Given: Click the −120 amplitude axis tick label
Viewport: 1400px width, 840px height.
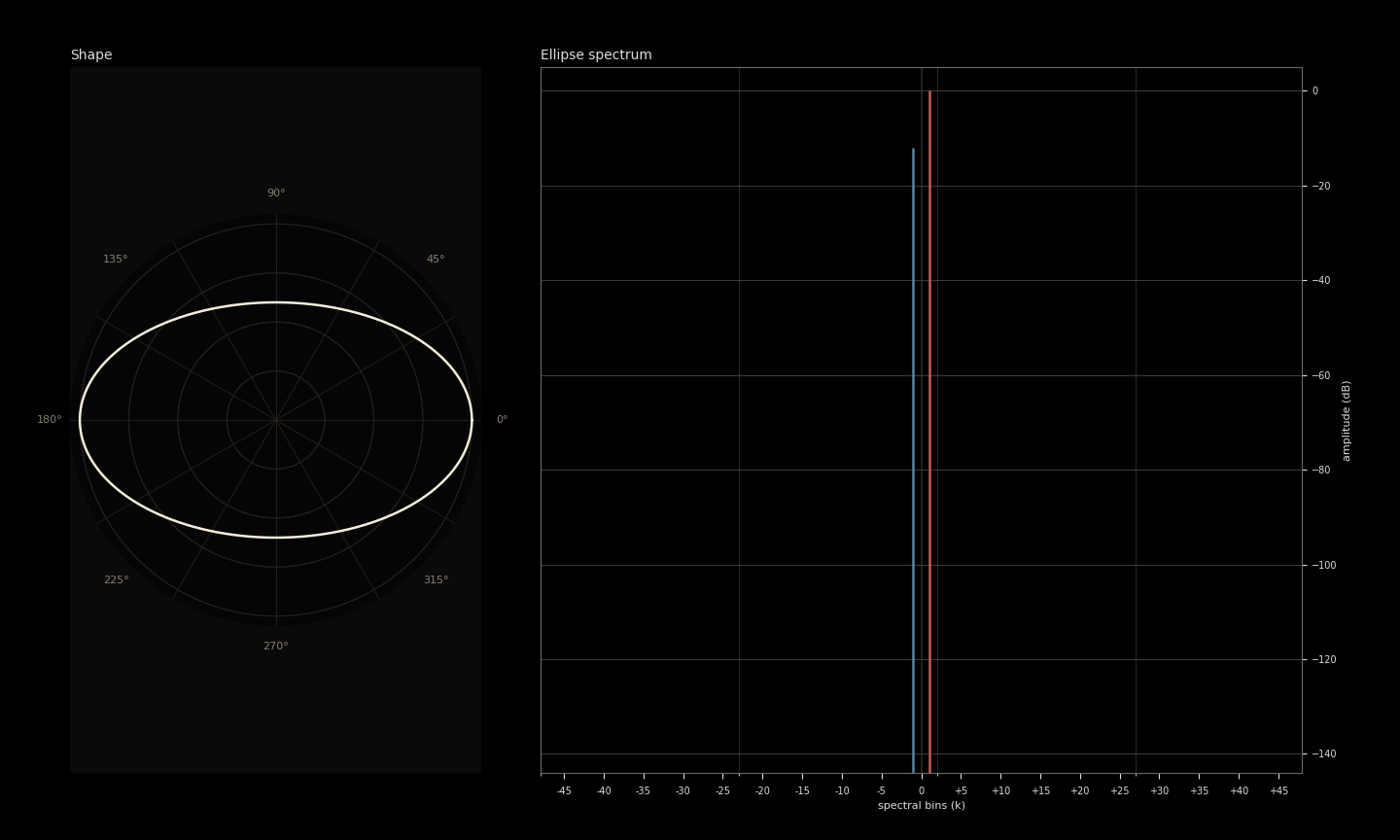Looking at the screenshot, I should pyautogui.click(x=1324, y=660).
